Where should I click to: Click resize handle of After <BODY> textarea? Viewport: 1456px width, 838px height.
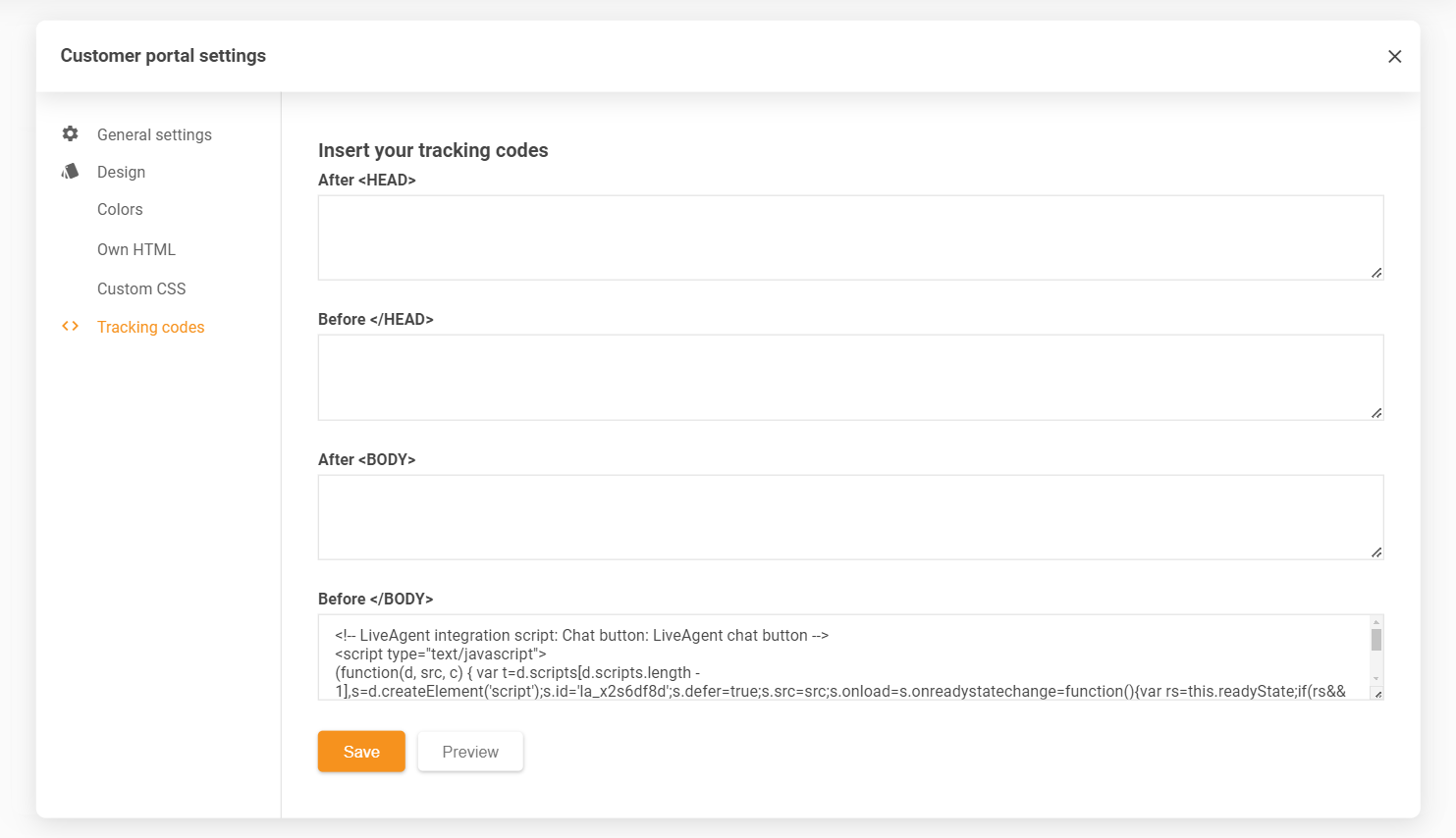pos(1376,552)
